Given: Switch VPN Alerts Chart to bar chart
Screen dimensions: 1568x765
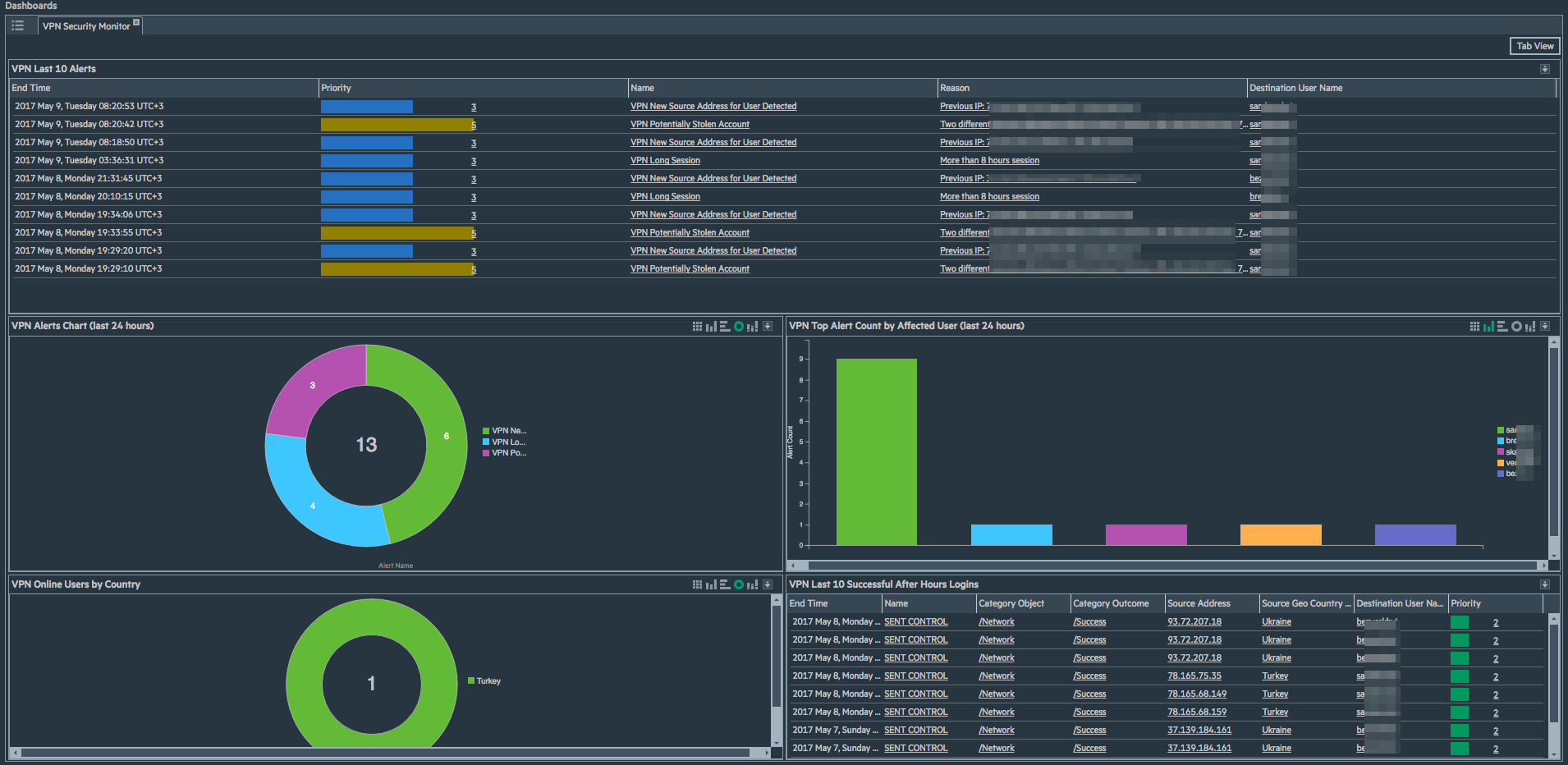Looking at the screenshot, I should tap(711, 327).
